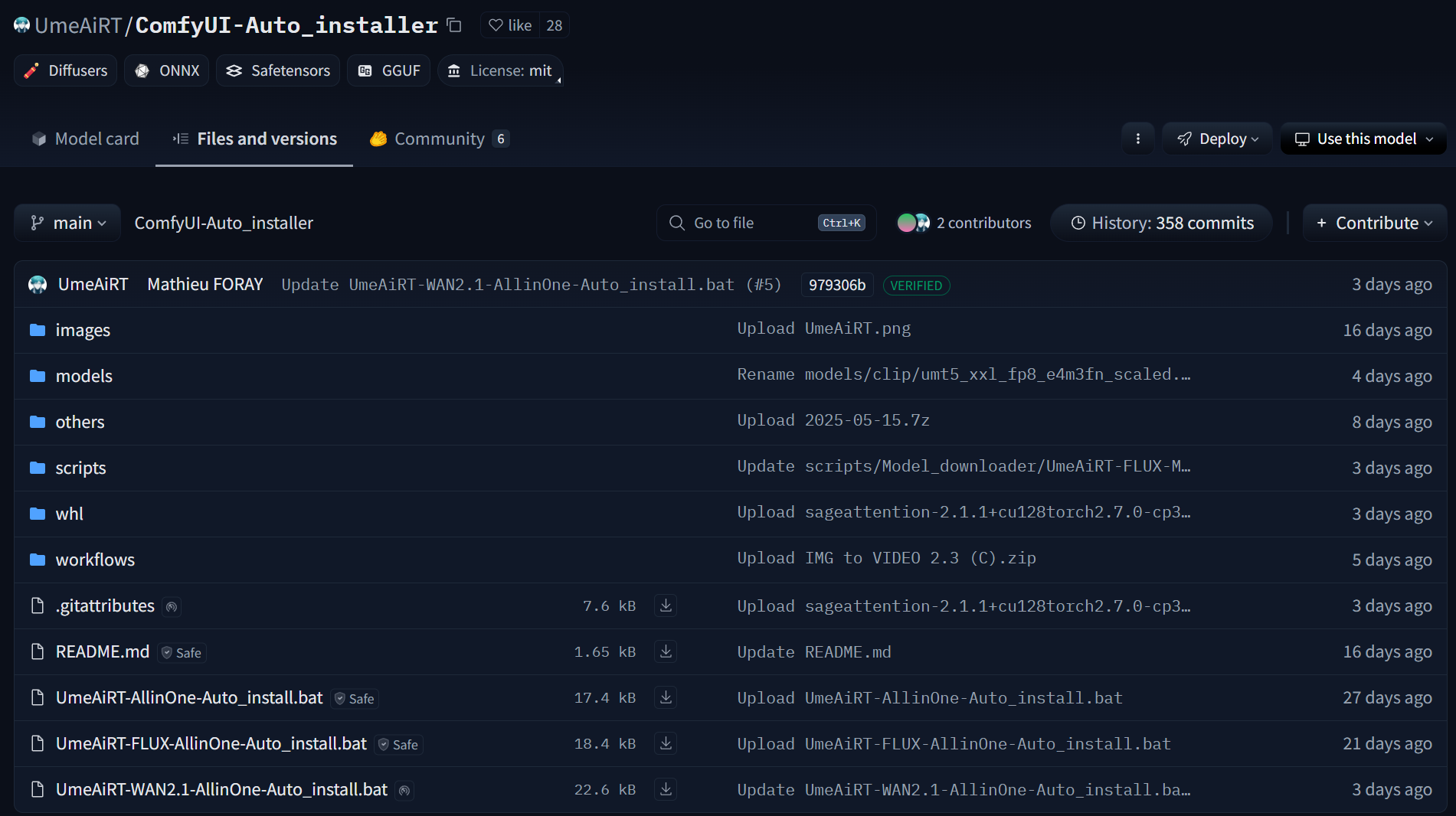Open the 'Upload UmeAiRT.png' commit message
Screen dimensions: 1456x816
click(823, 328)
